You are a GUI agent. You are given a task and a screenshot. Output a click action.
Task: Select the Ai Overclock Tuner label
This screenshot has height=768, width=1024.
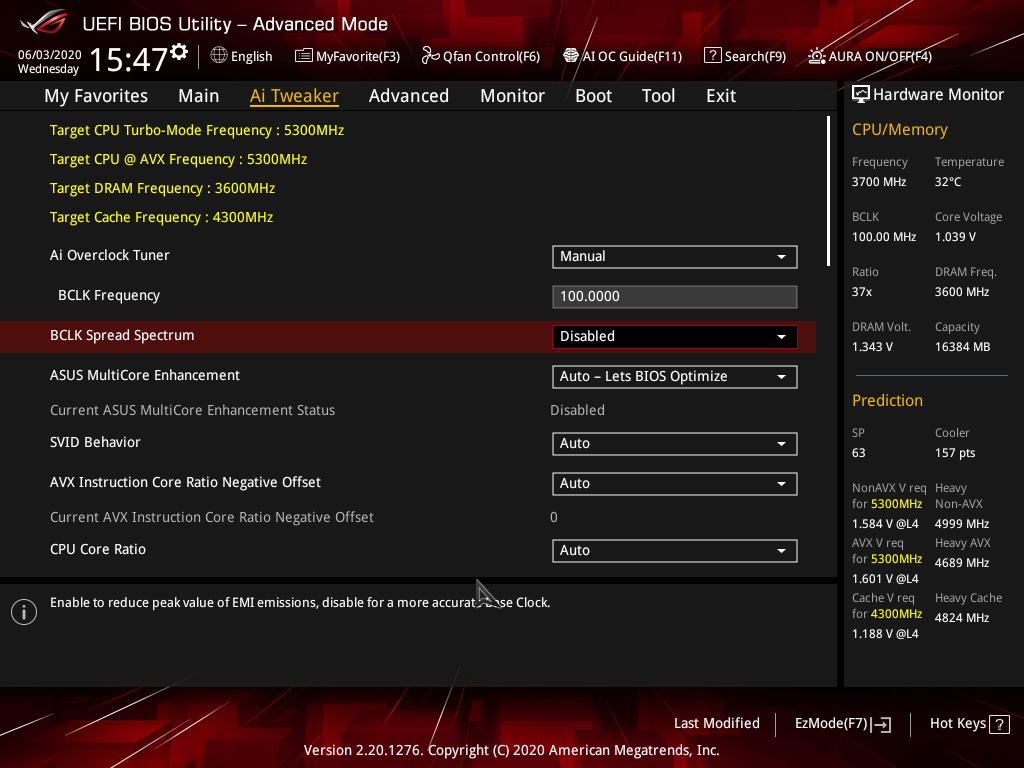[x=110, y=255]
